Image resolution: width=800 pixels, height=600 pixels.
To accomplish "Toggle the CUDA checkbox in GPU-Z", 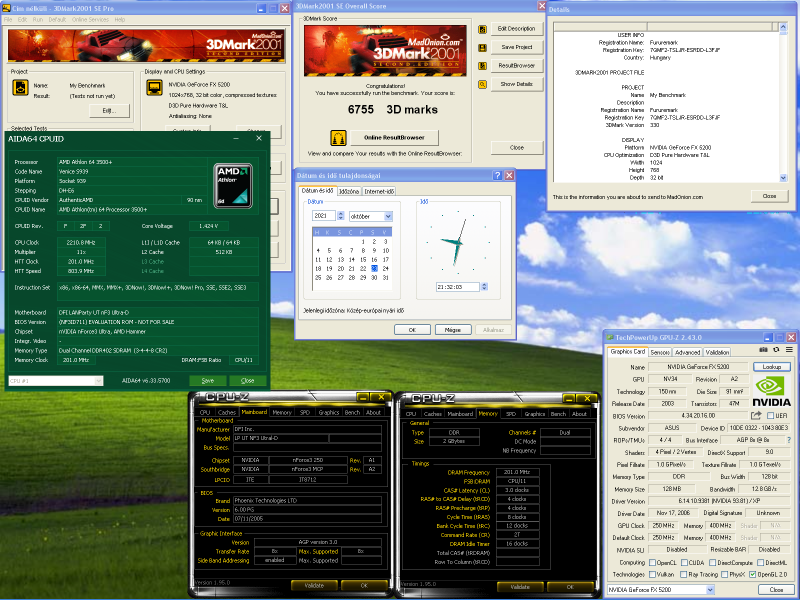I will 684,563.
